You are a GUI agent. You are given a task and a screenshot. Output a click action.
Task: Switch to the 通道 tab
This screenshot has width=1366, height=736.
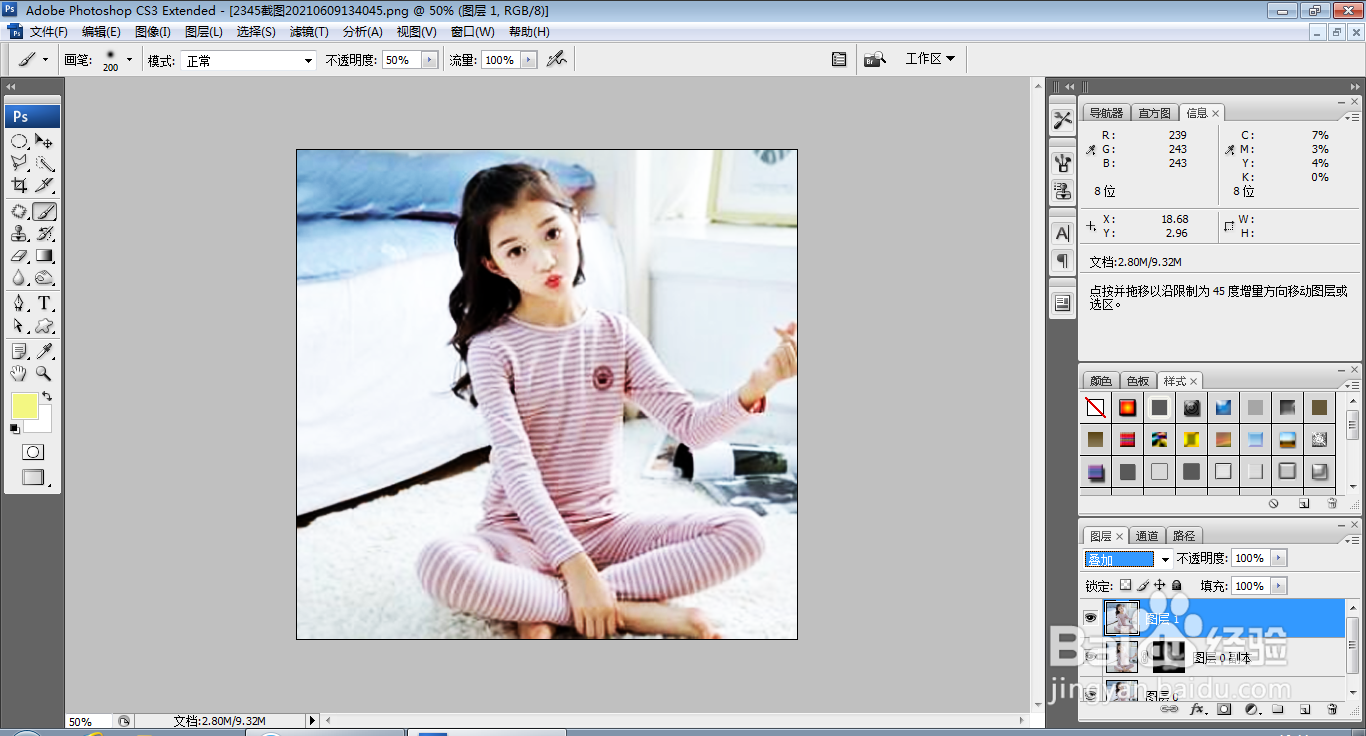tap(1147, 536)
